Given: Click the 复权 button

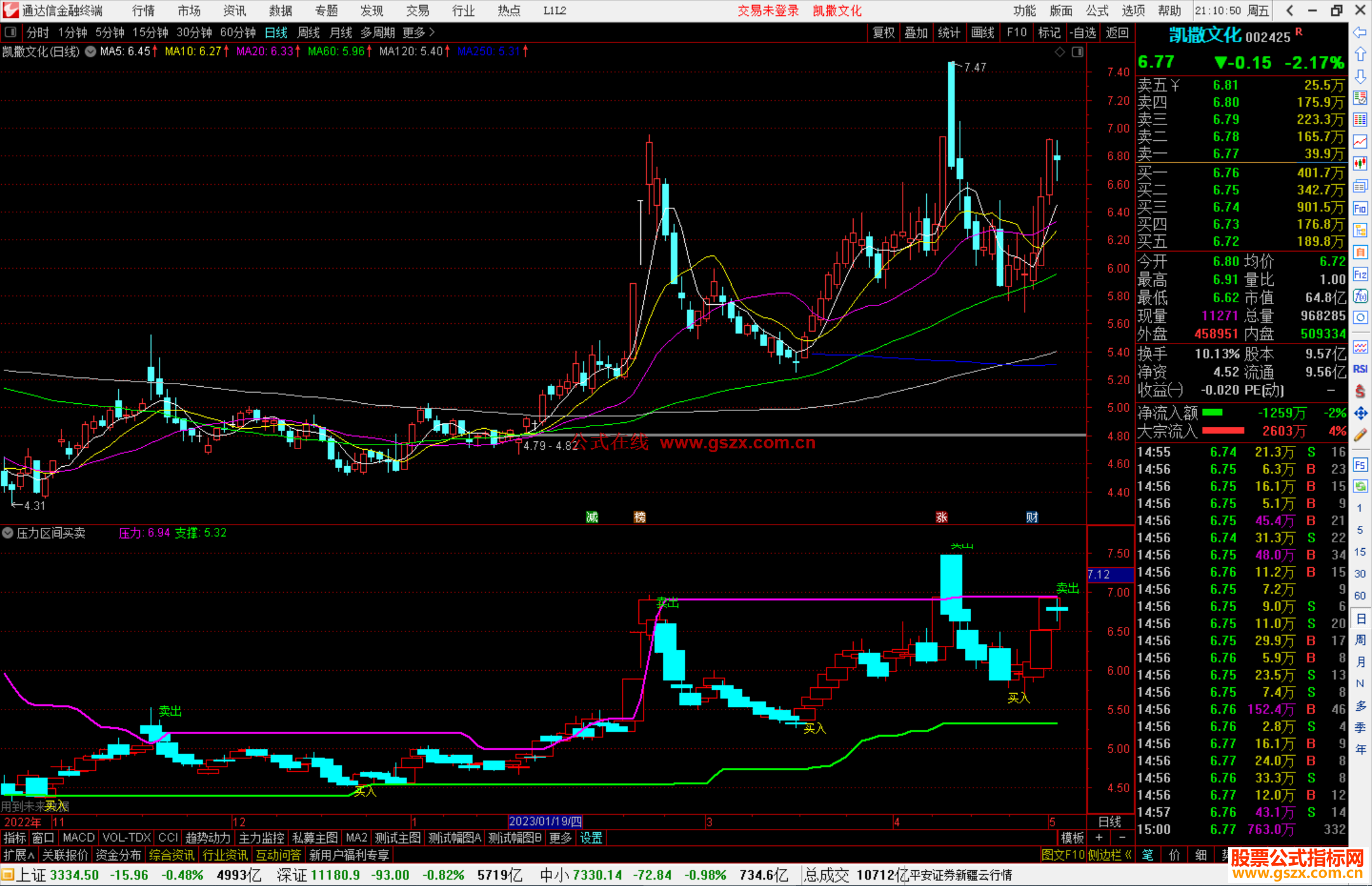Looking at the screenshot, I should point(884,32).
